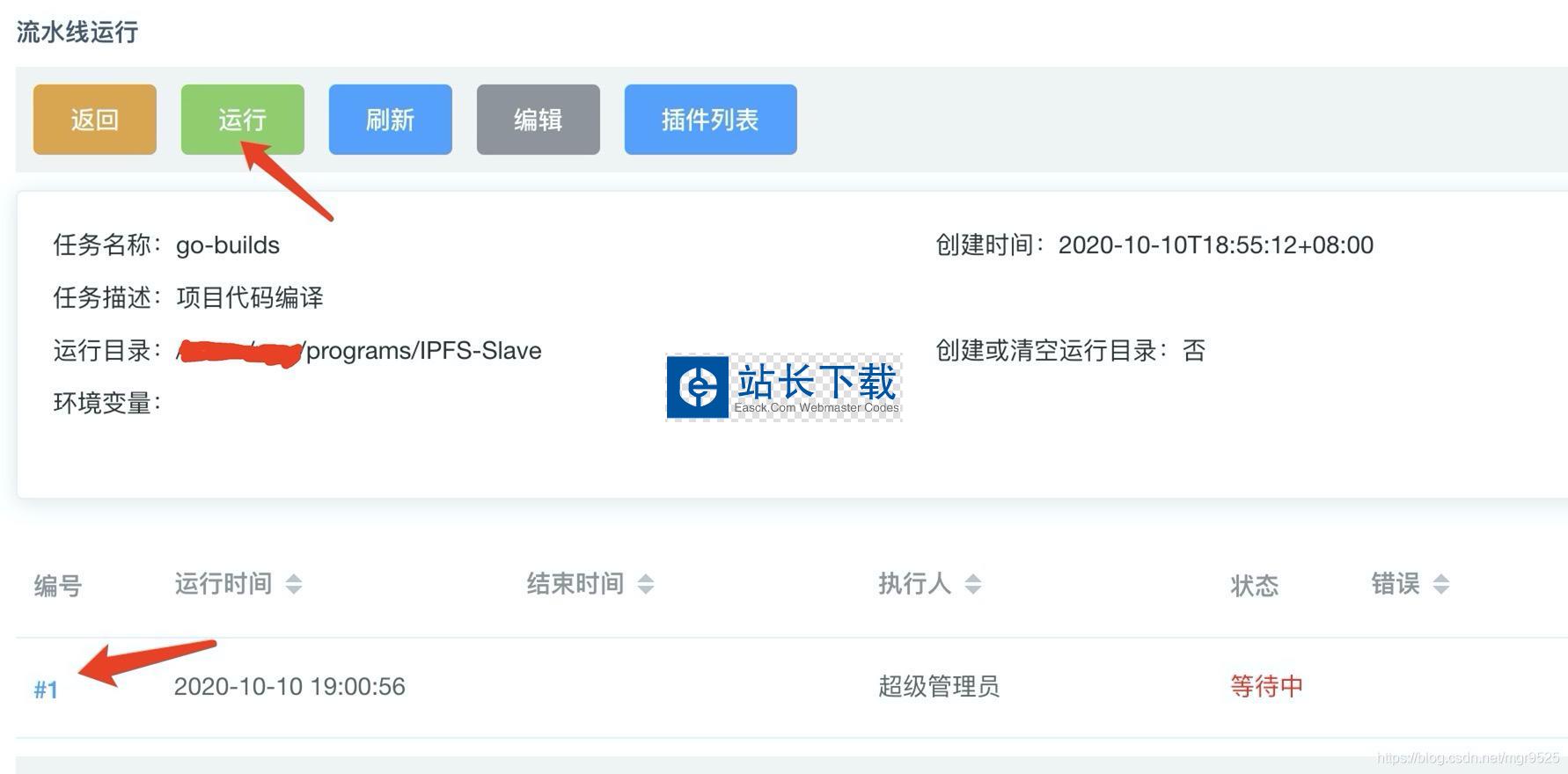Click the 流水线运行 page title
The height and width of the screenshot is (774, 1568).
click(x=77, y=33)
